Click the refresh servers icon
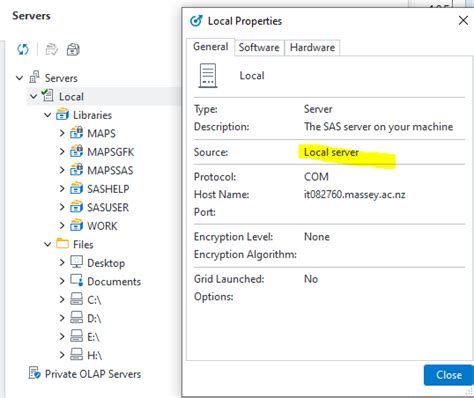Screen dimensions: 474x398 [x=23, y=49]
